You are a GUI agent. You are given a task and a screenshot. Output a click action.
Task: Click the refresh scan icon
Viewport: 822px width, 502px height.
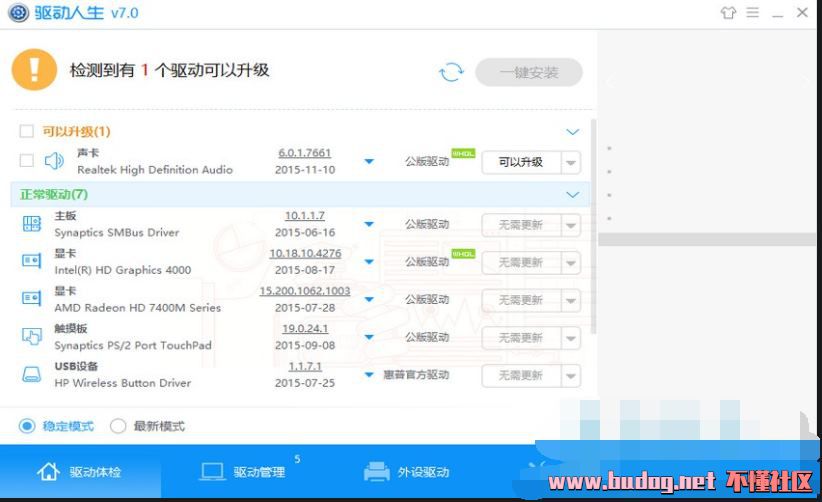tap(451, 72)
